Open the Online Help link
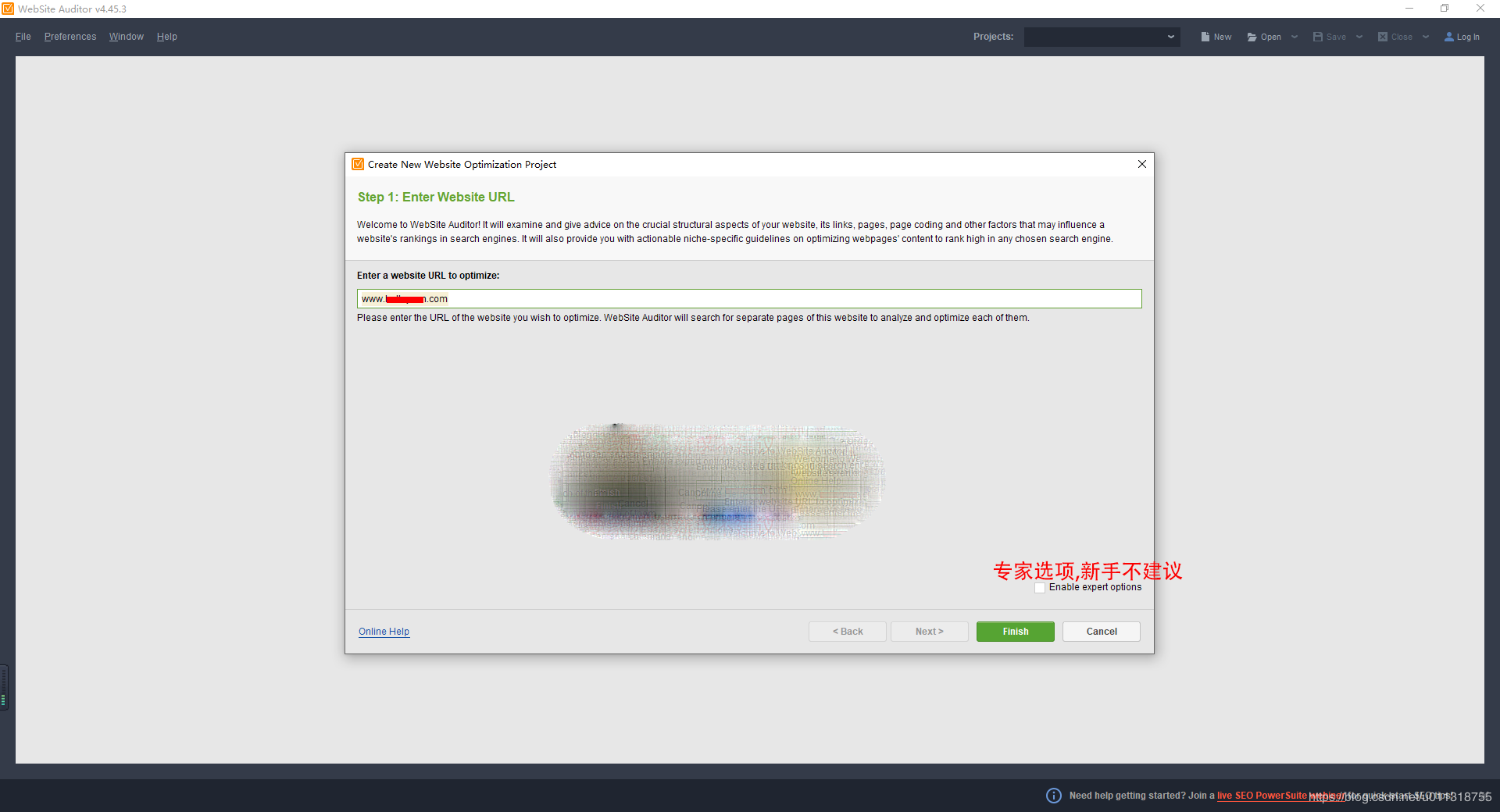The height and width of the screenshot is (812, 1500). 384,632
